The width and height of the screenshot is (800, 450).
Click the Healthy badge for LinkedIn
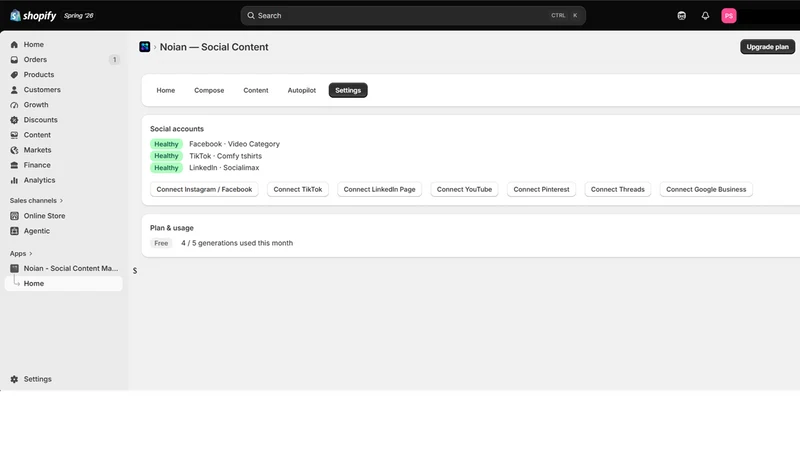(166, 168)
